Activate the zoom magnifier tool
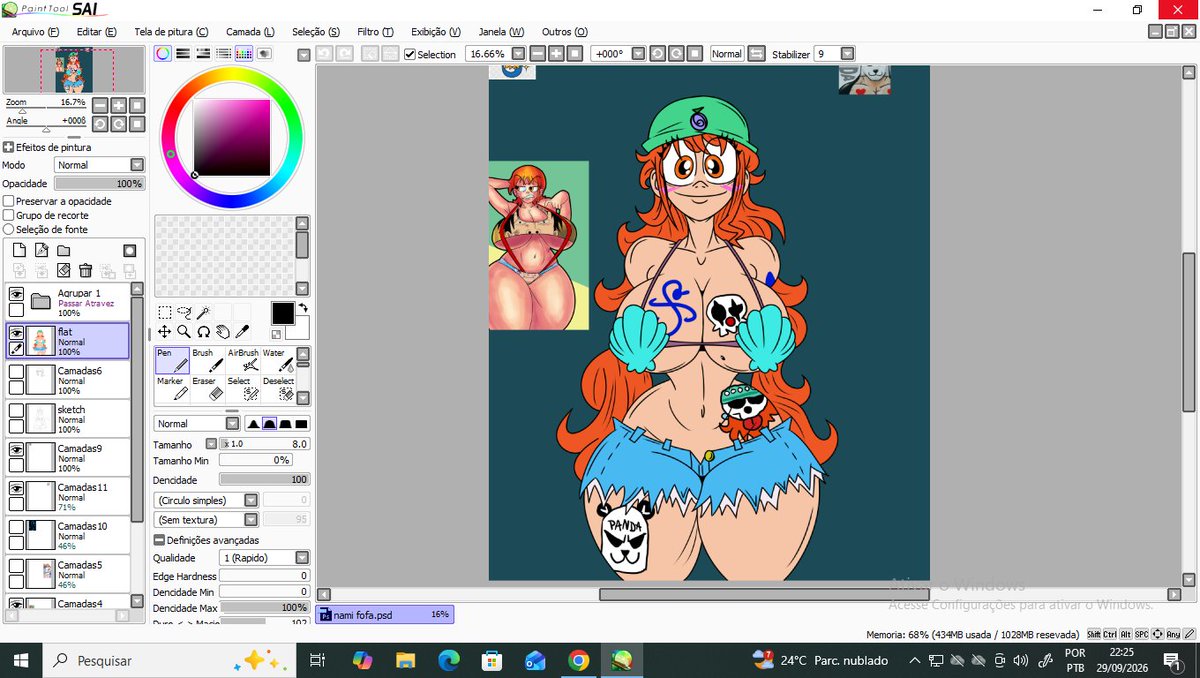Image resolution: width=1200 pixels, height=678 pixels. point(184,331)
